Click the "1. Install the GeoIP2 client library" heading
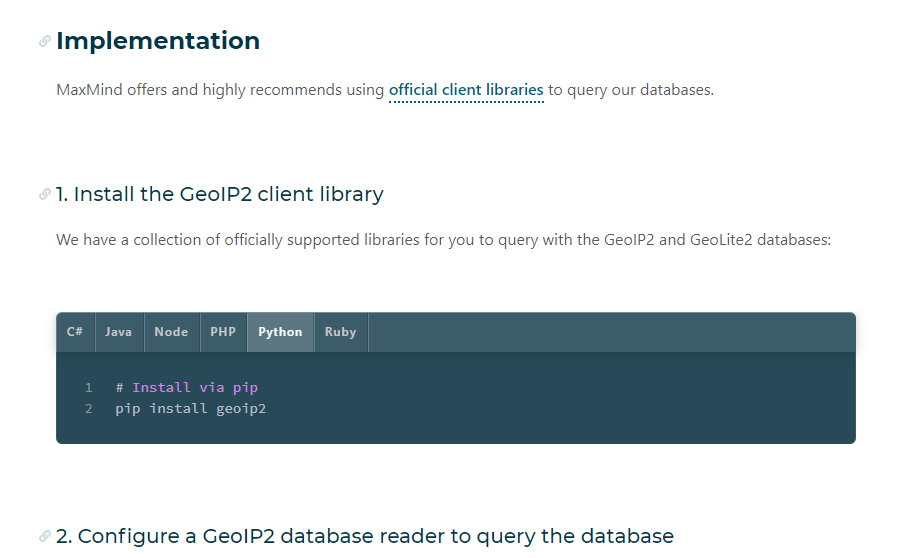Viewport: 921px width, 558px height. 220,194
